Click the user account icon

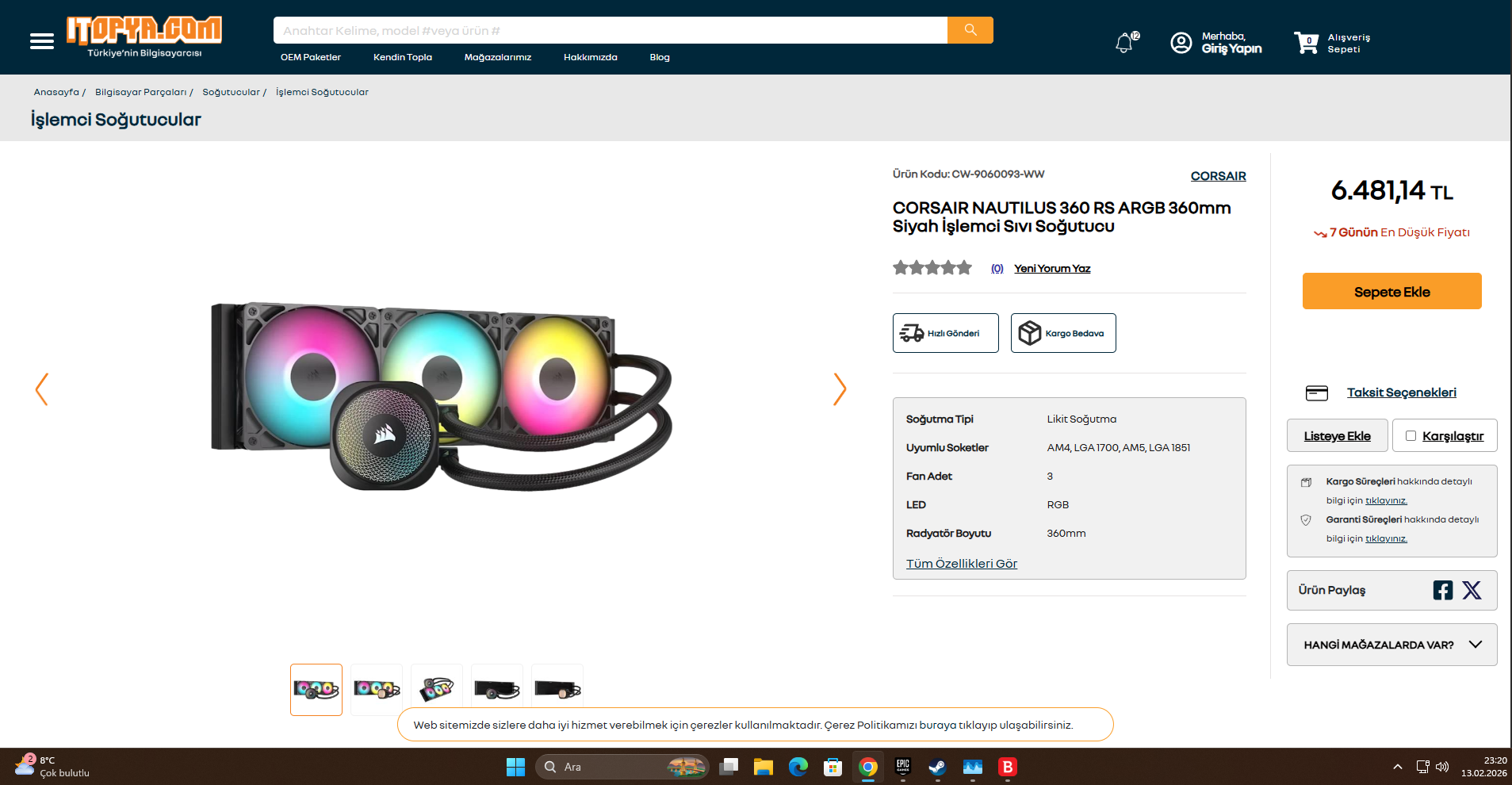(x=1181, y=43)
